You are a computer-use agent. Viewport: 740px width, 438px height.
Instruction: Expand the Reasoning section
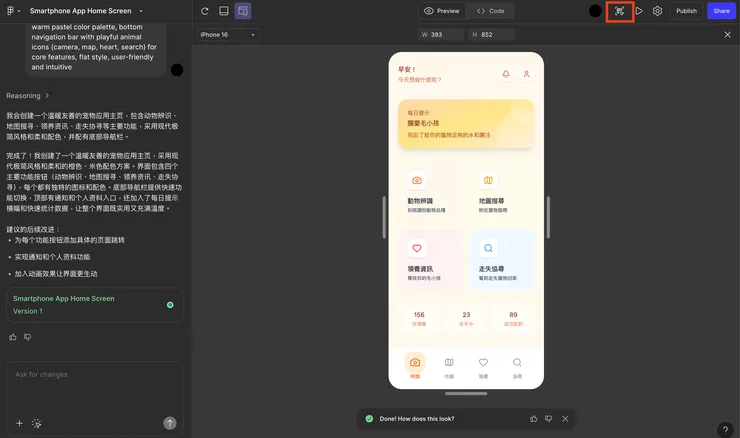[27, 96]
